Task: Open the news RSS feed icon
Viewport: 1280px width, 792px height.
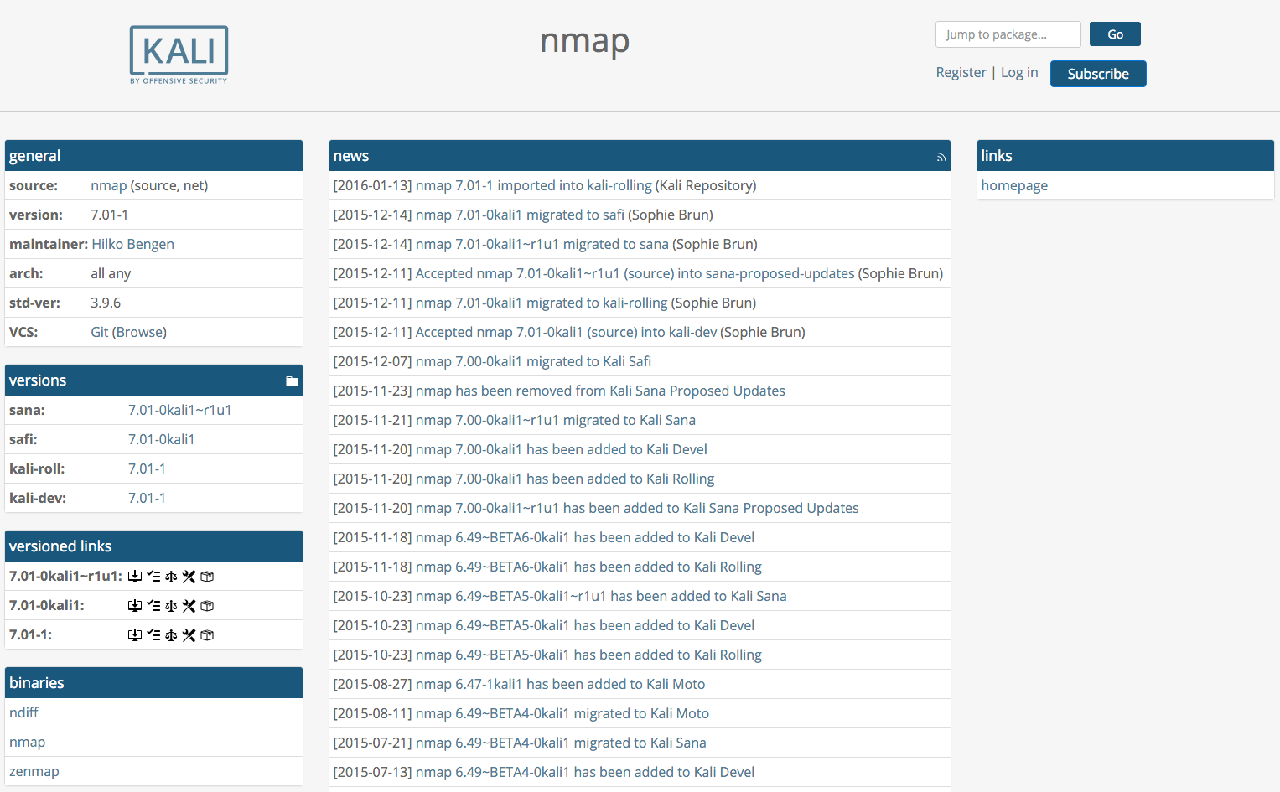Action: coord(941,157)
